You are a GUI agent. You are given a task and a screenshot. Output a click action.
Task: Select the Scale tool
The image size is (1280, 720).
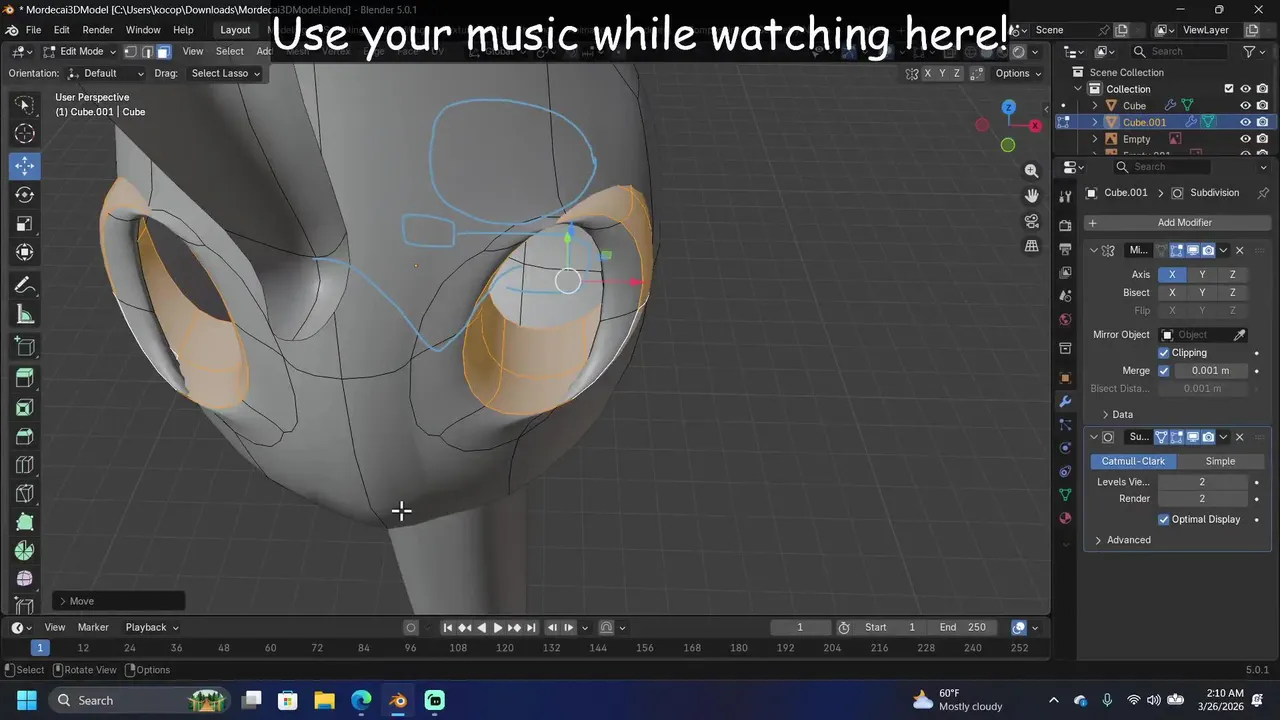tap(25, 224)
